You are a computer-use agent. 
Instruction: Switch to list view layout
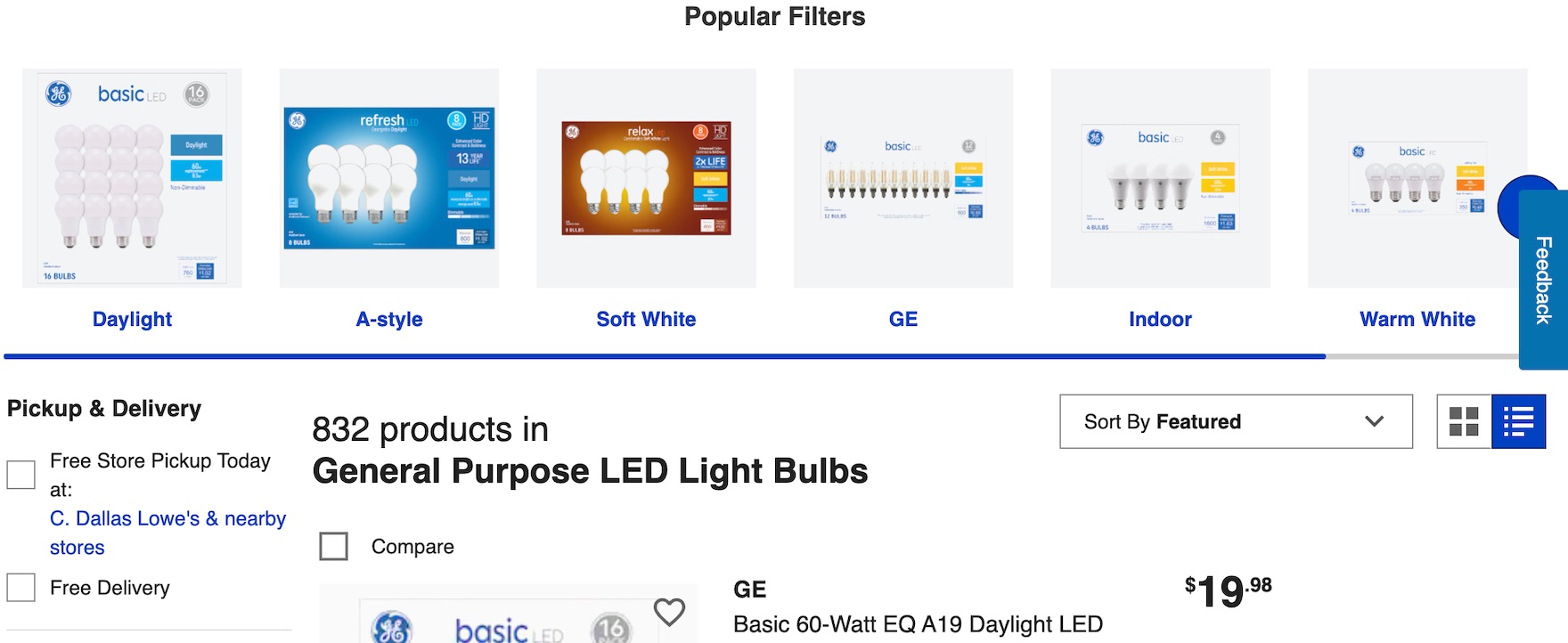coord(1518,421)
